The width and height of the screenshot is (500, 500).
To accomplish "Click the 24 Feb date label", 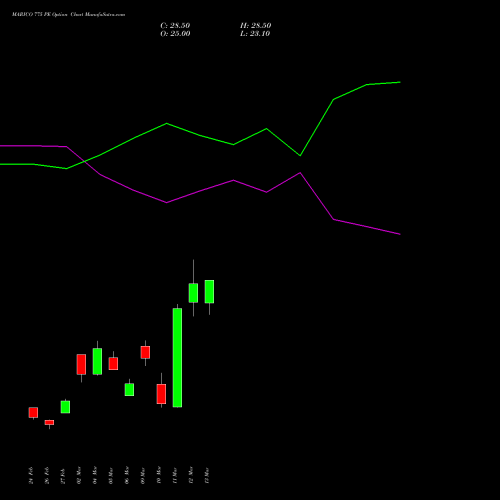I will point(31,475).
